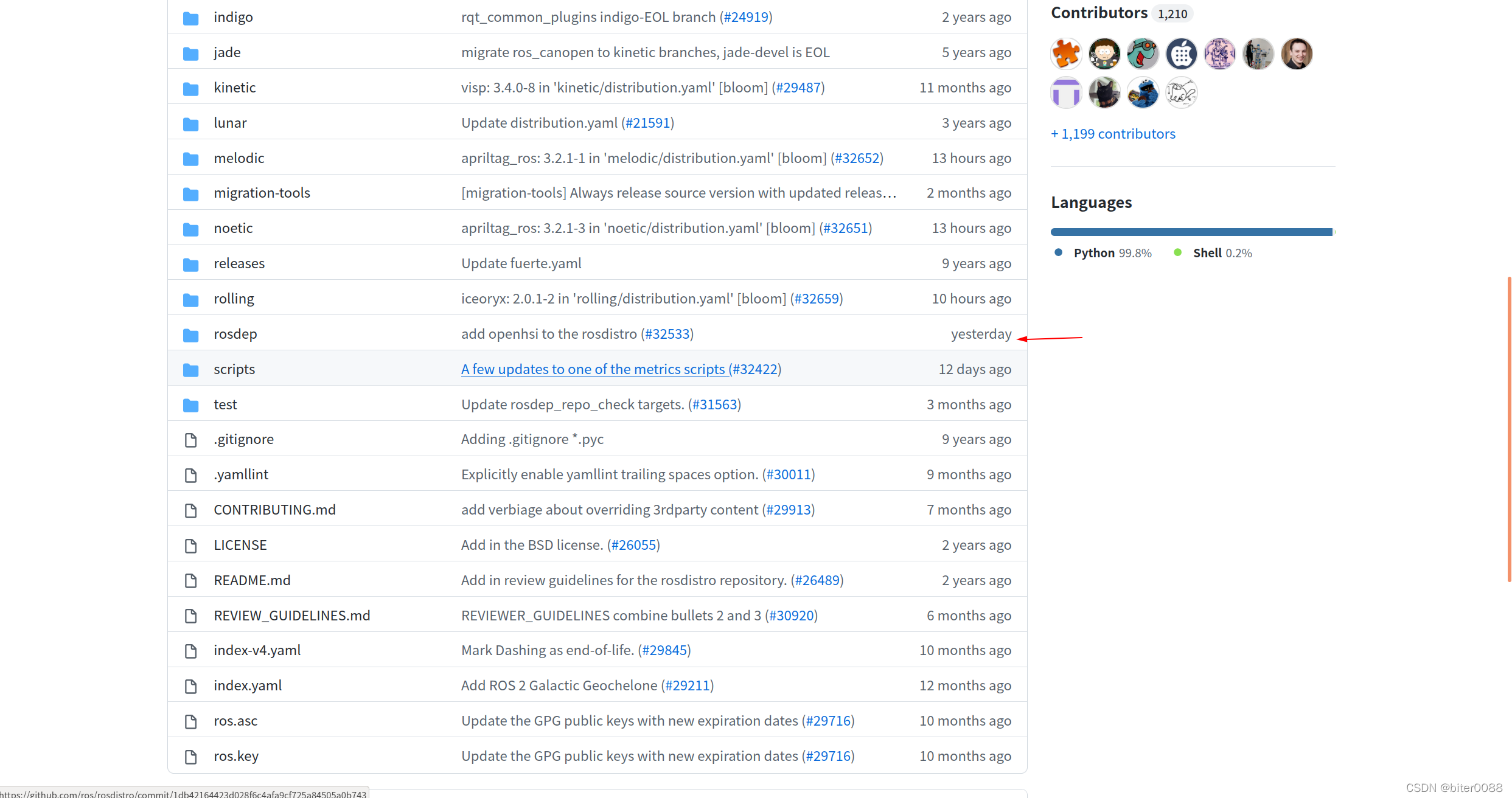Click the ros.key file icon
Image resolution: width=1512 pixels, height=798 pixels.
(x=191, y=757)
